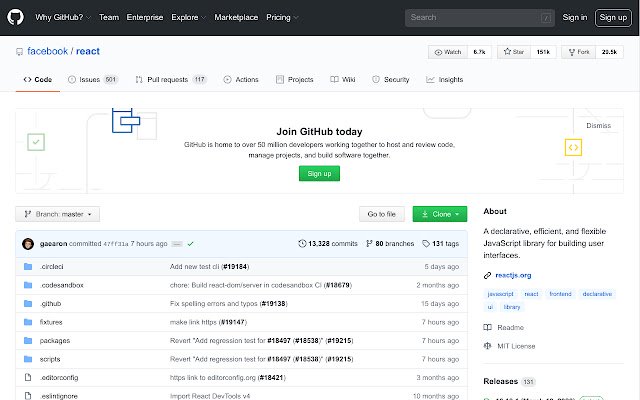This screenshot has height=400, width=640.
Task: Switch to the Security tab
Action: point(391,80)
